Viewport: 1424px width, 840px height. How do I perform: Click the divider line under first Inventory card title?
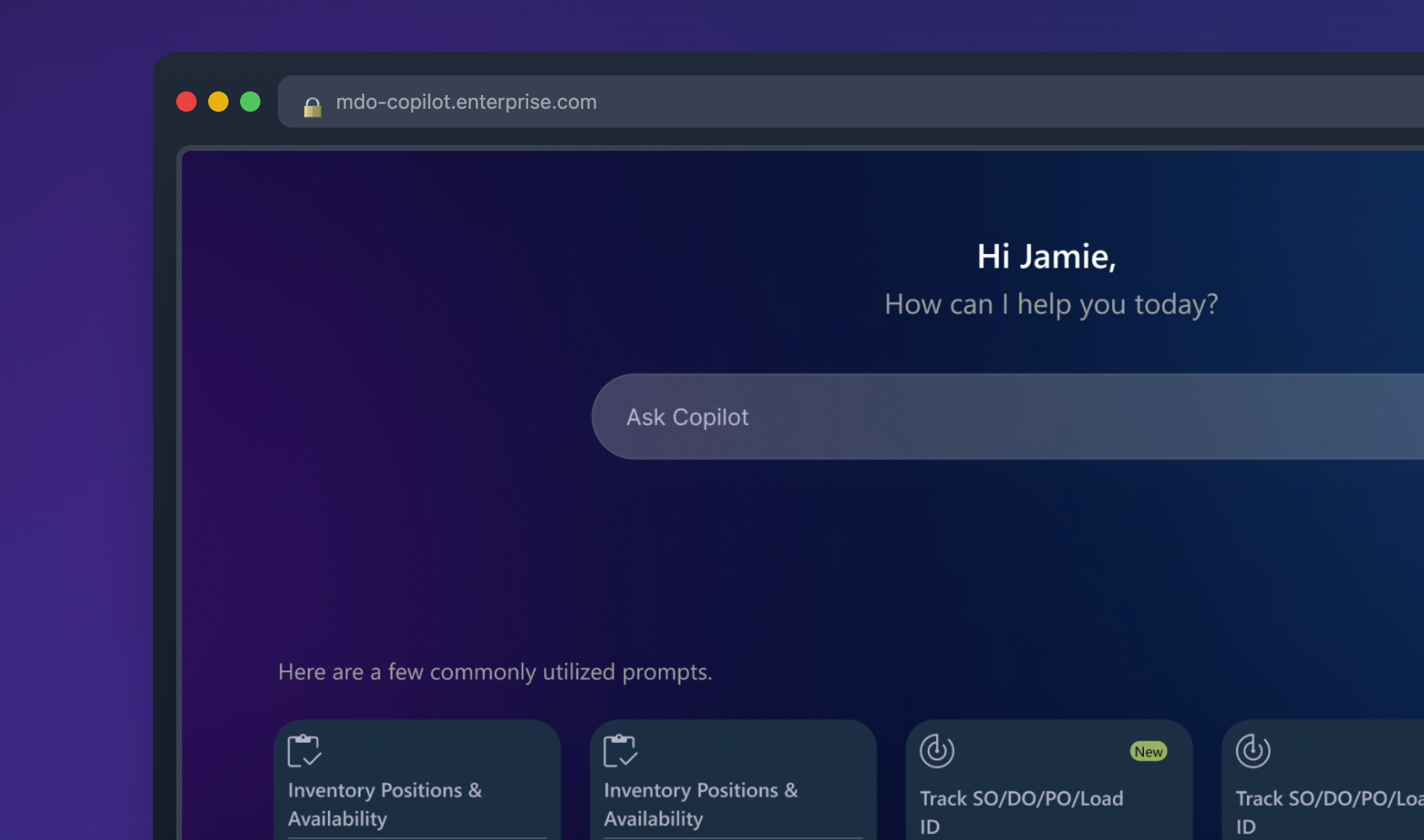417,838
